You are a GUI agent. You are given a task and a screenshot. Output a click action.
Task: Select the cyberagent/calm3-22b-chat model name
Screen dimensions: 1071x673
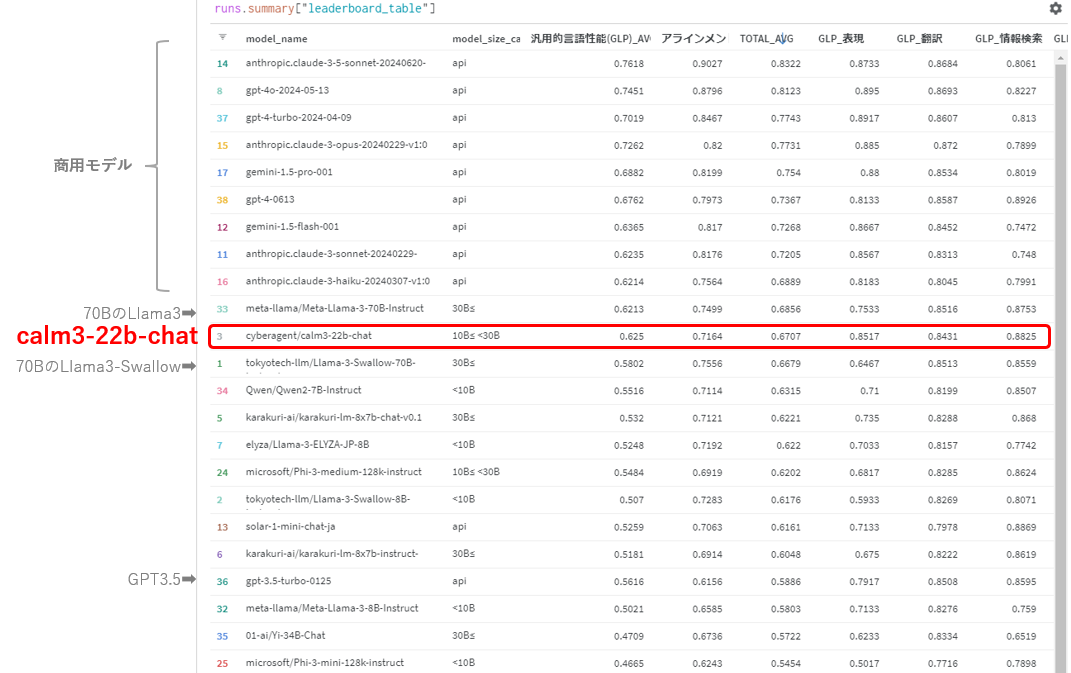(x=309, y=335)
